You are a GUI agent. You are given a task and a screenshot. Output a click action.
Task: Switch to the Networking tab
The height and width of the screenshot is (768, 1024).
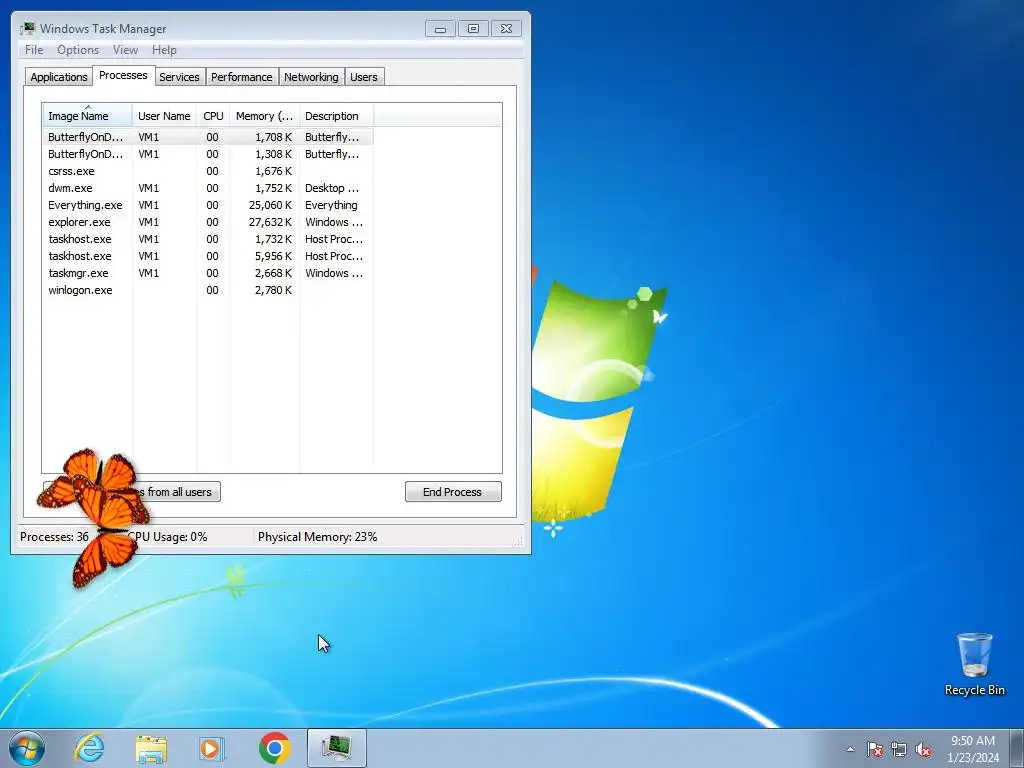(311, 77)
